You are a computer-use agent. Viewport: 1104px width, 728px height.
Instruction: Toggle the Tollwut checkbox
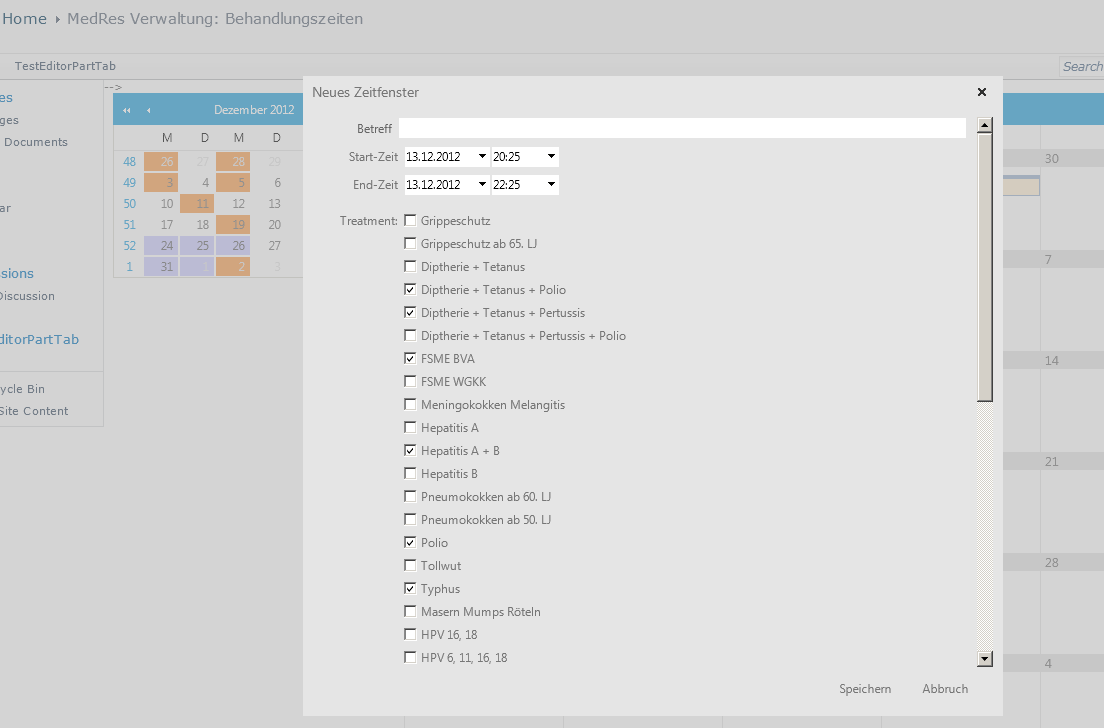pos(410,565)
